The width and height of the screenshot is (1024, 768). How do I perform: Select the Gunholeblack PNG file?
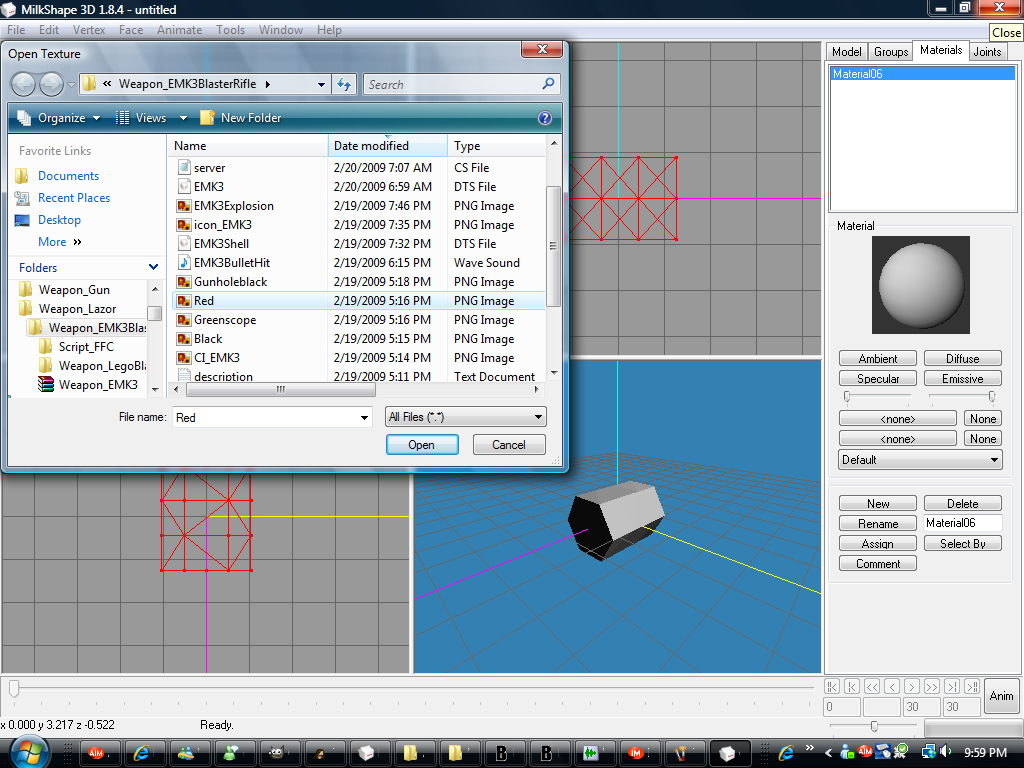359,281
